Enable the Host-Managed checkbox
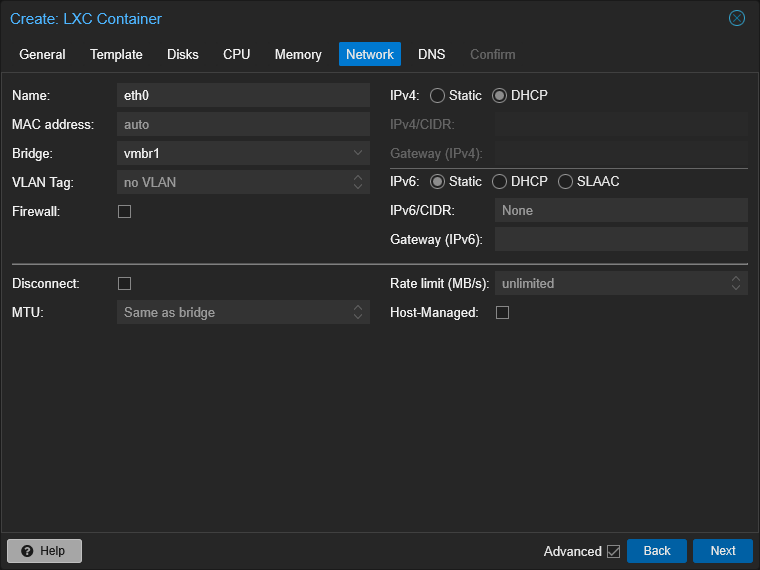The width and height of the screenshot is (760, 570). click(503, 313)
